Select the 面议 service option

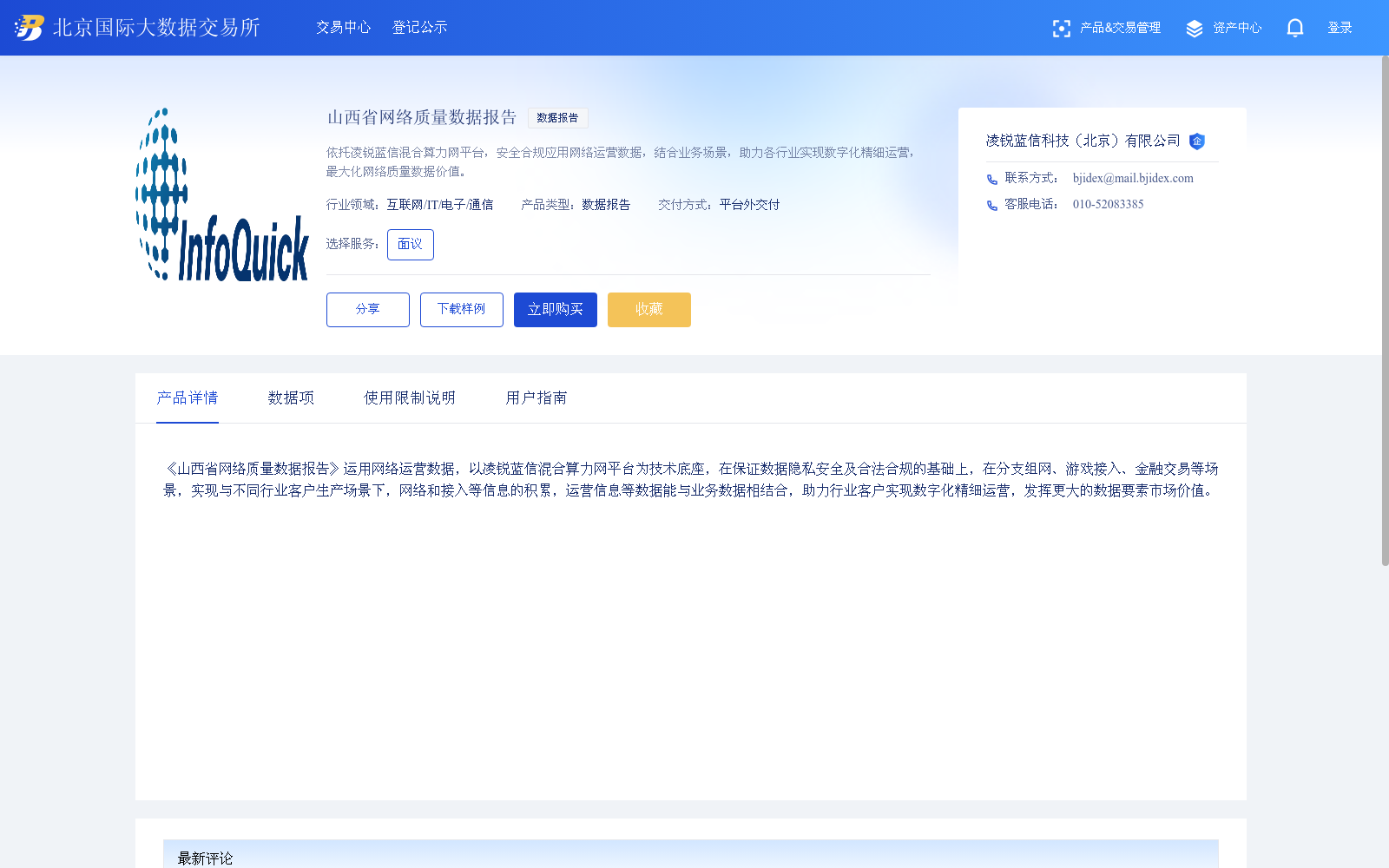(x=411, y=245)
